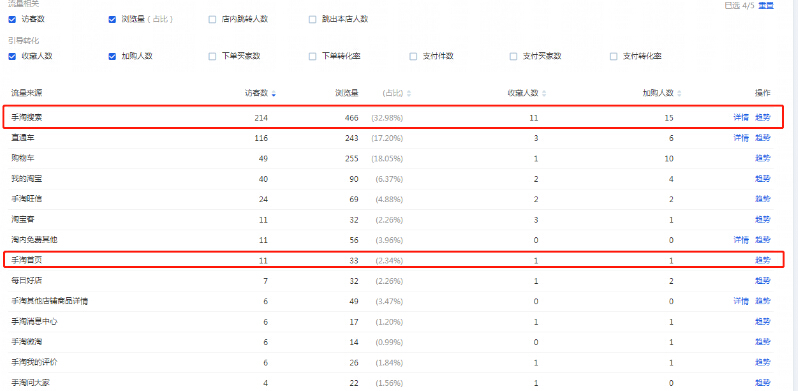
Task: Enable the 店内跳转人数 checkbox
Action: 212,20
